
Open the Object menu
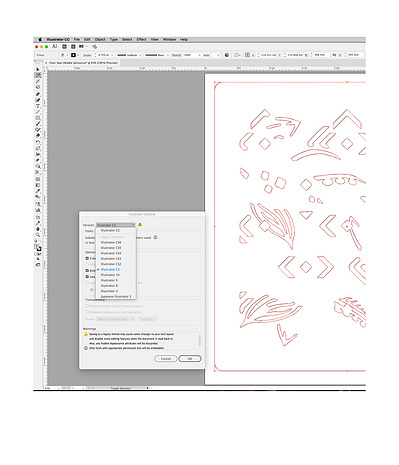click(100, 39)
